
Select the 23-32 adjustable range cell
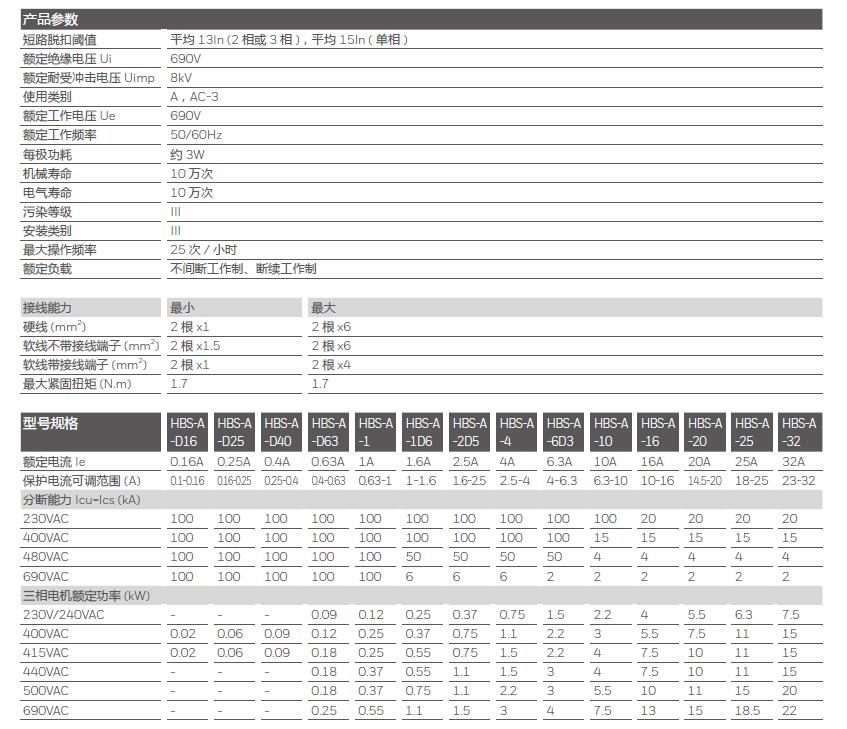tap(799, 481)
